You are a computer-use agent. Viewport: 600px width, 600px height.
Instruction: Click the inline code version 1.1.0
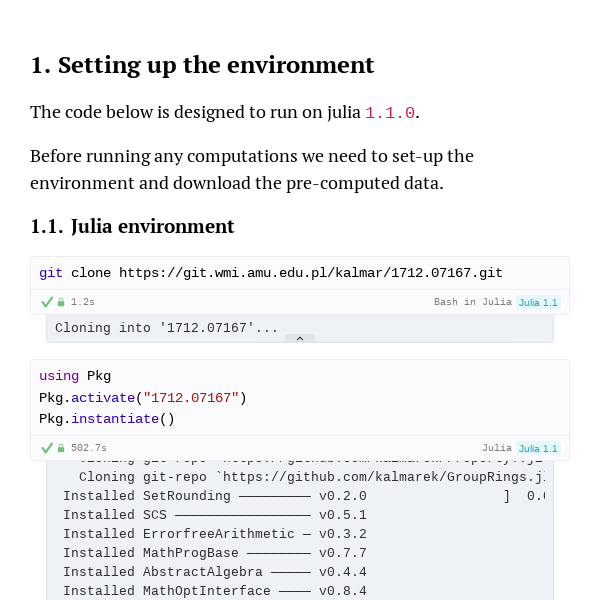(390, 113)
